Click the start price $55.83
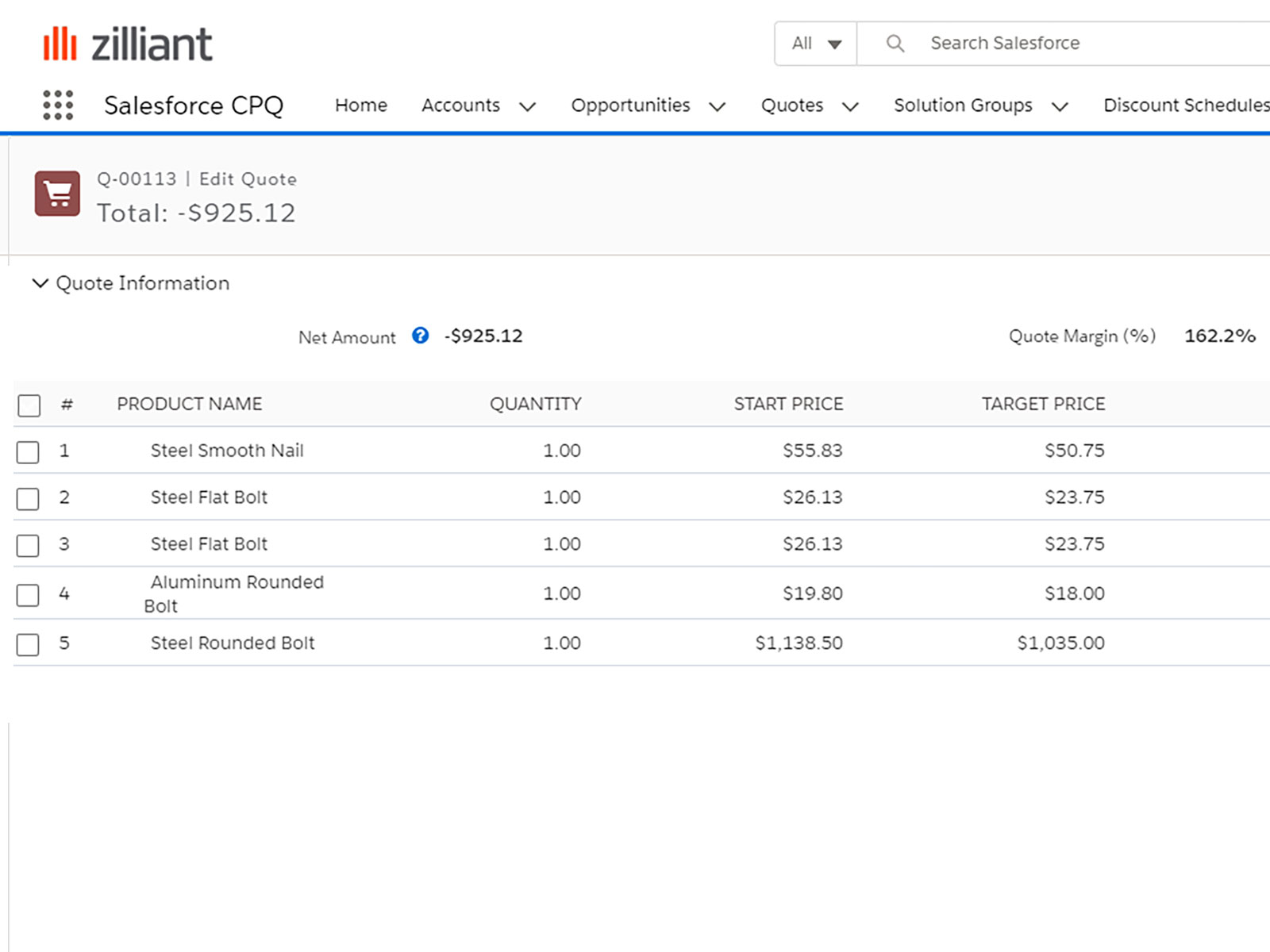This screenshot has height=952, width=1270. (x=813, y=451)
